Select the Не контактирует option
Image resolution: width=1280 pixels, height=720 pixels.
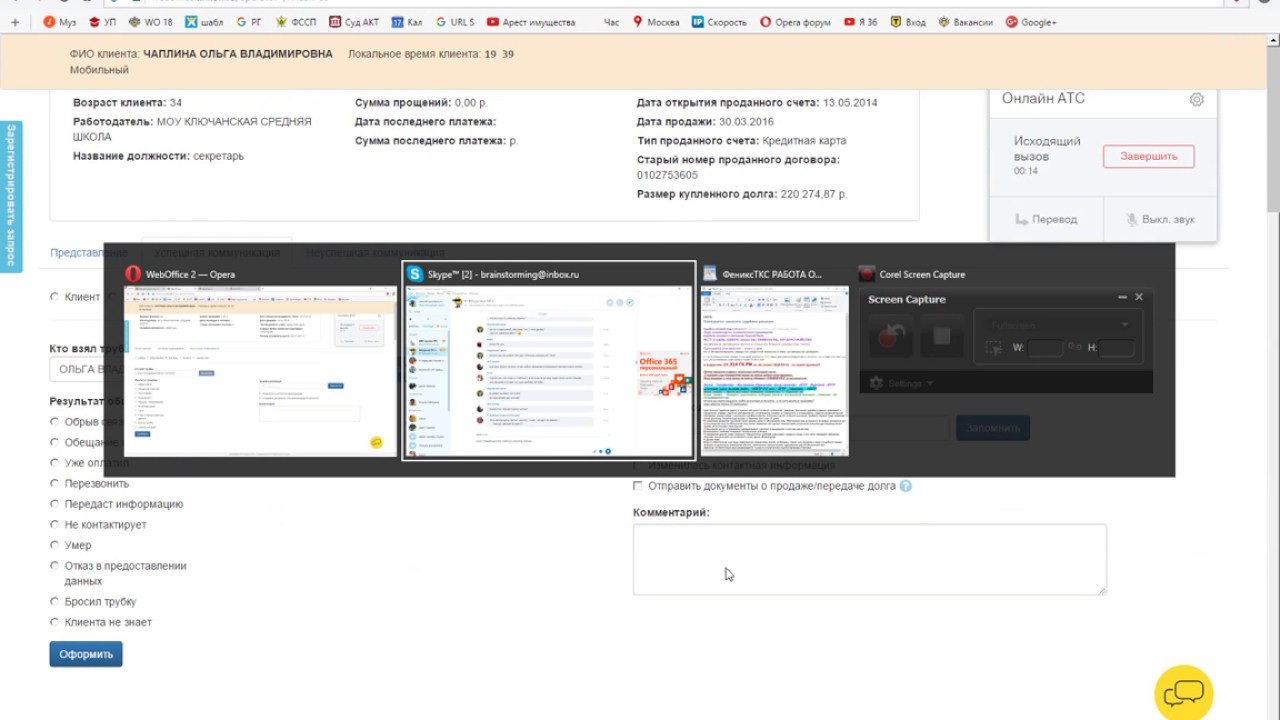click(x=55, y=525)
